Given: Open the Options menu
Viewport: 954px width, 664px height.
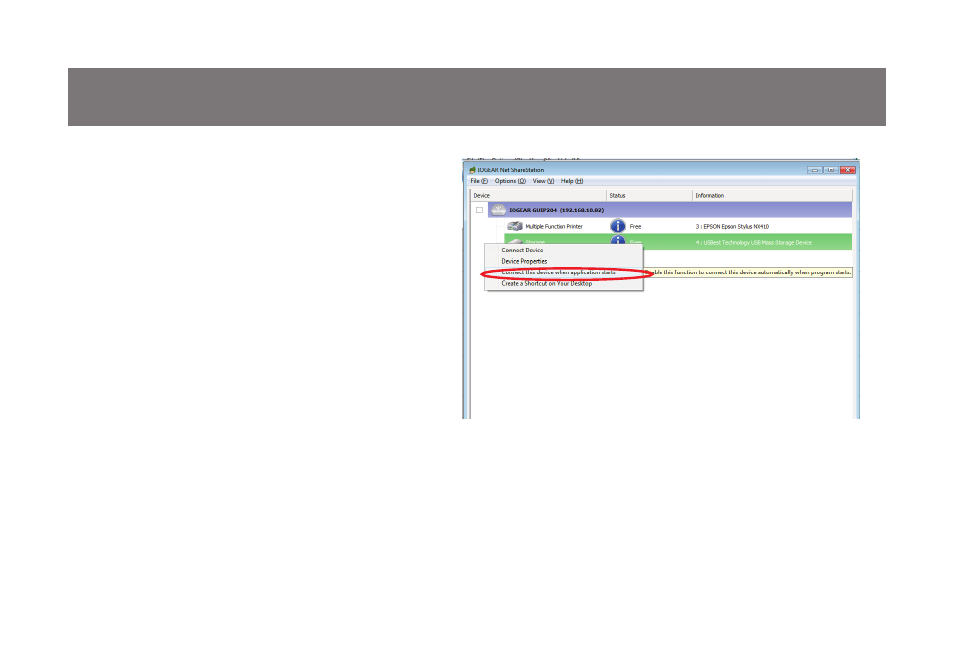Looking at the screenshot, I should [510, 181].
